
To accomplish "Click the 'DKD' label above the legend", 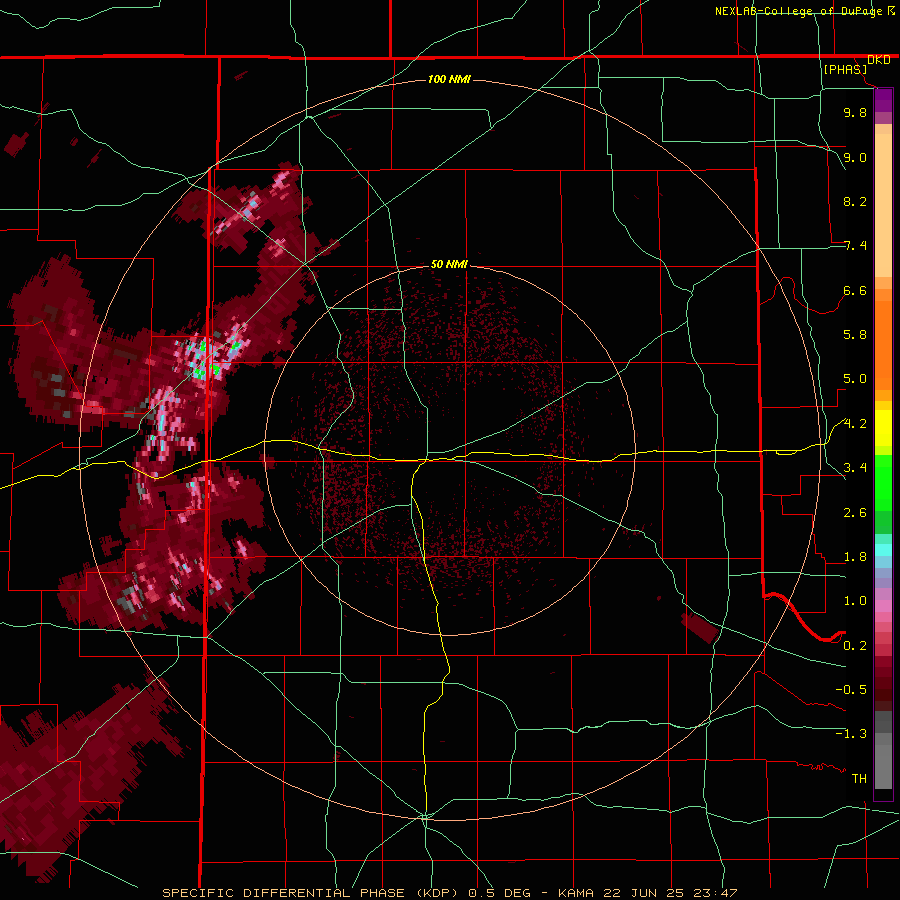I will click(x=879, y=60).
